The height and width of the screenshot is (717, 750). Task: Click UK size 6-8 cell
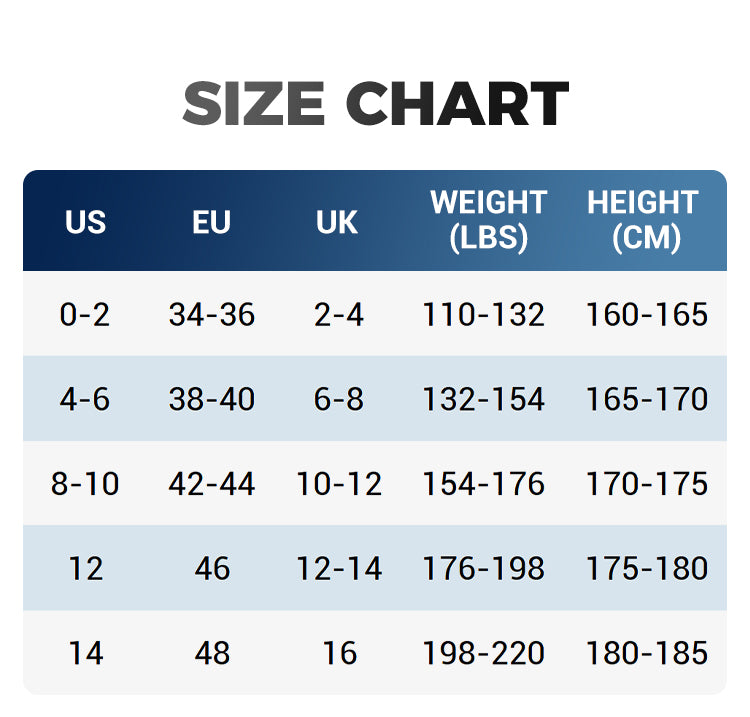point(339,399)
